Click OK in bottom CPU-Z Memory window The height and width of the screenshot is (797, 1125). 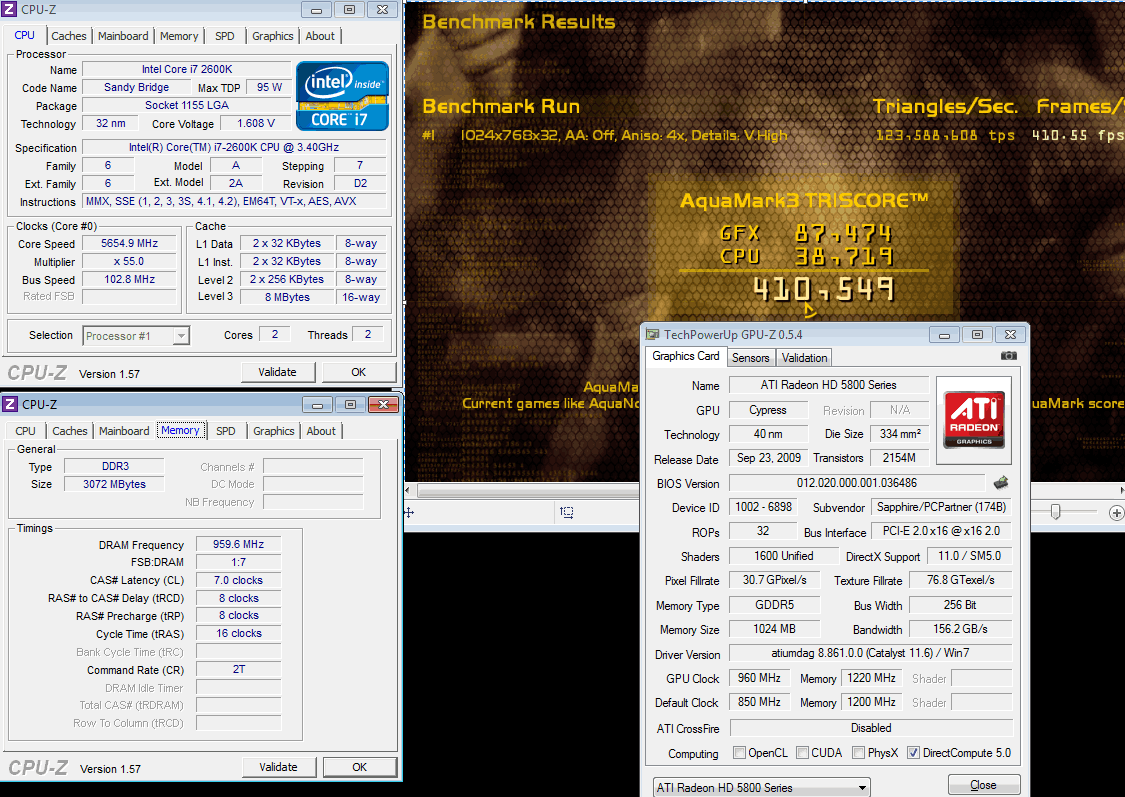tap(359, 767)
